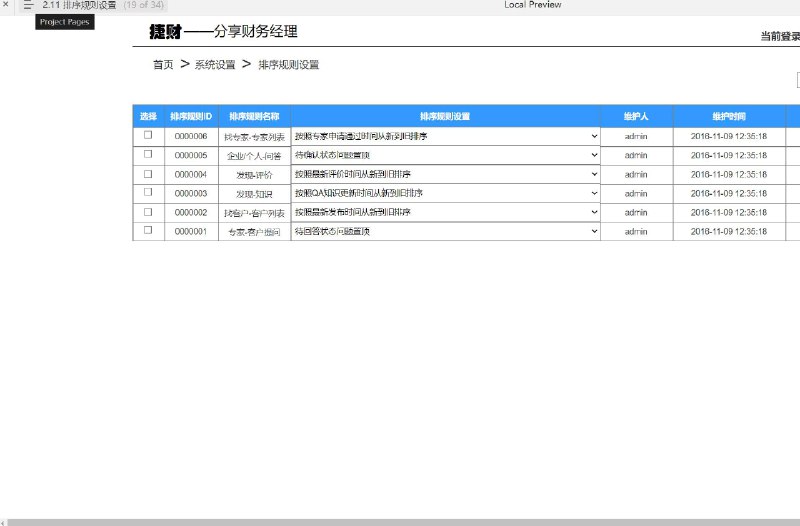The height and width of the screenshot is (526, 800).
Task: Tick checkbox for rule 0000004
Action: pos(148,174)
